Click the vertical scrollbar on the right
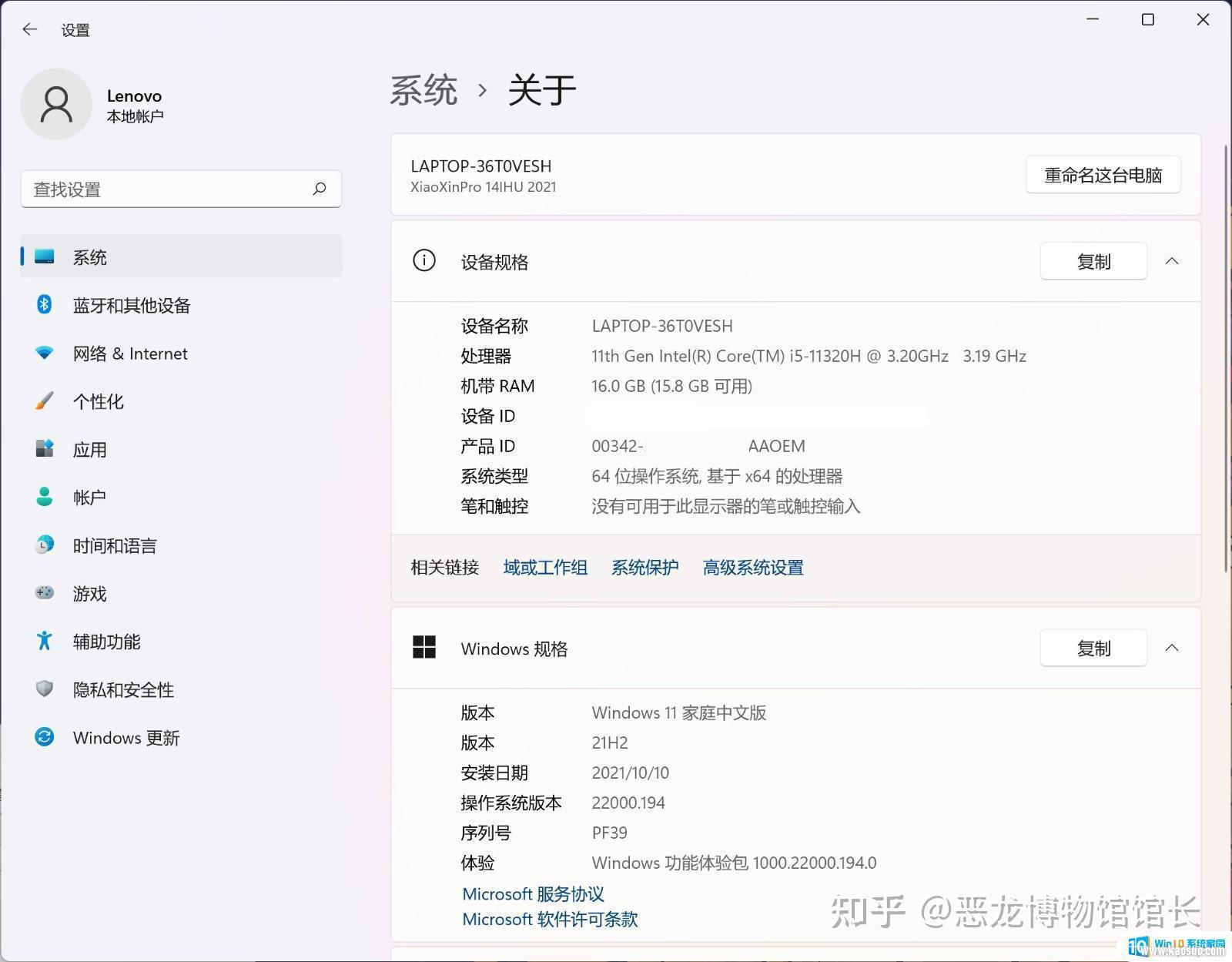Screen dimensions: 1232x962 point(1226,359)
